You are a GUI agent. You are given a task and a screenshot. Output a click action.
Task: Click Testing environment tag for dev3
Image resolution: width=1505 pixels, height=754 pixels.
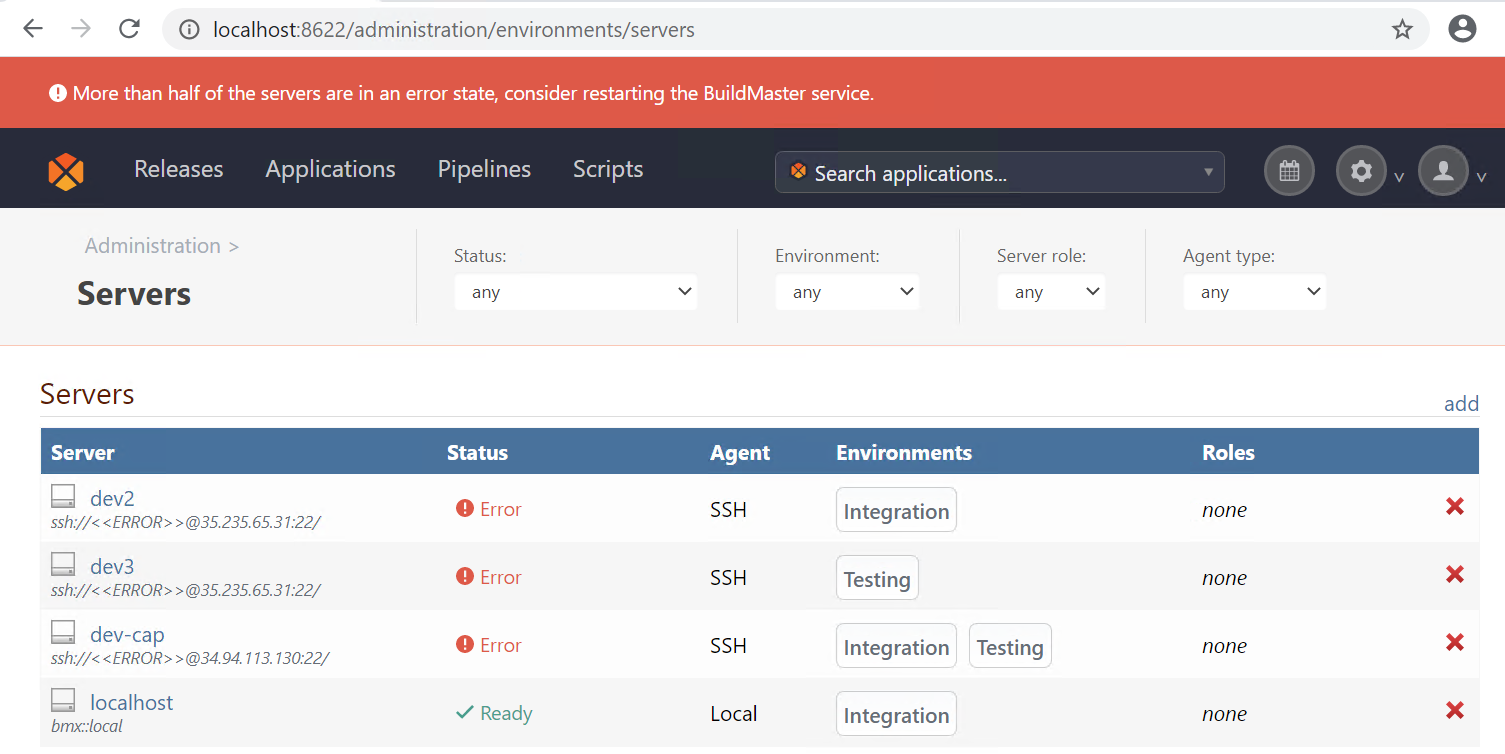click(877, 578)
